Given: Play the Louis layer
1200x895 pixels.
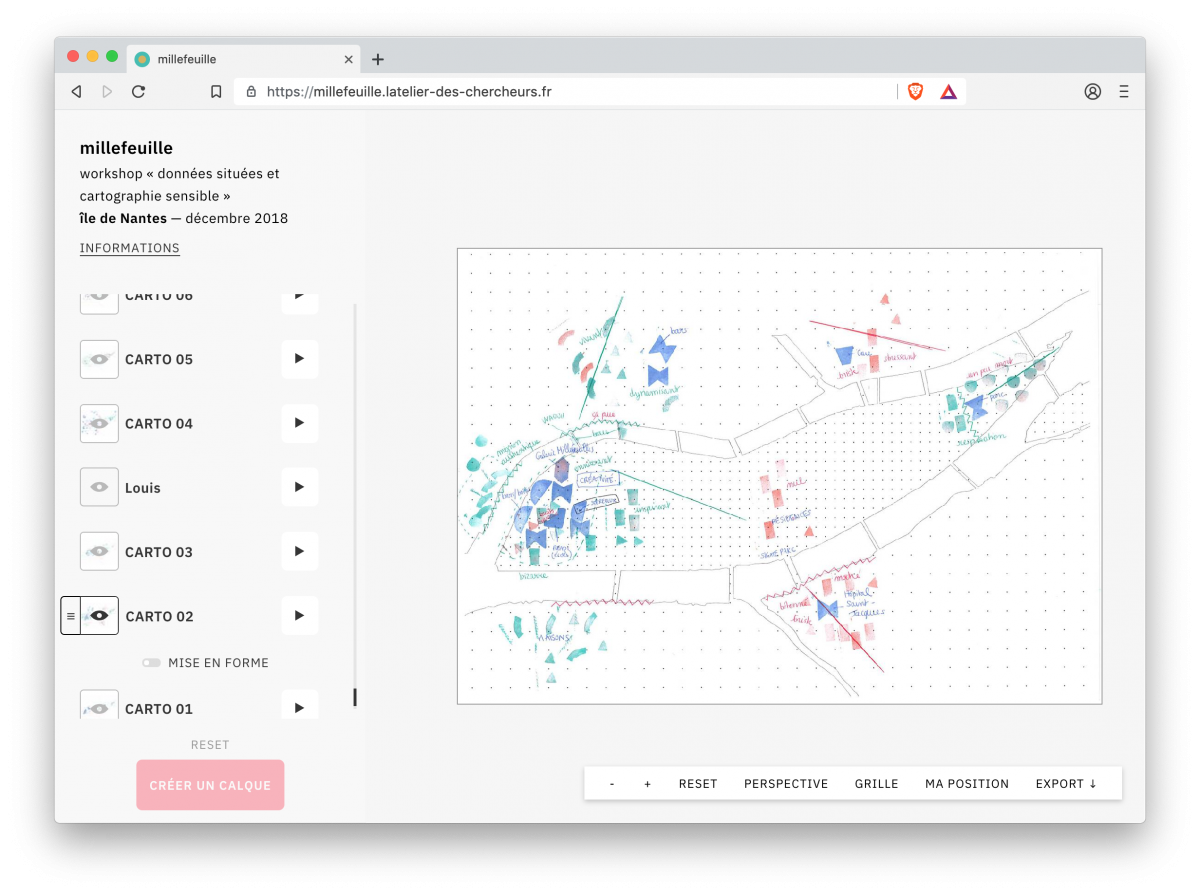Looking at the screenshot, I should coord(300,487).
